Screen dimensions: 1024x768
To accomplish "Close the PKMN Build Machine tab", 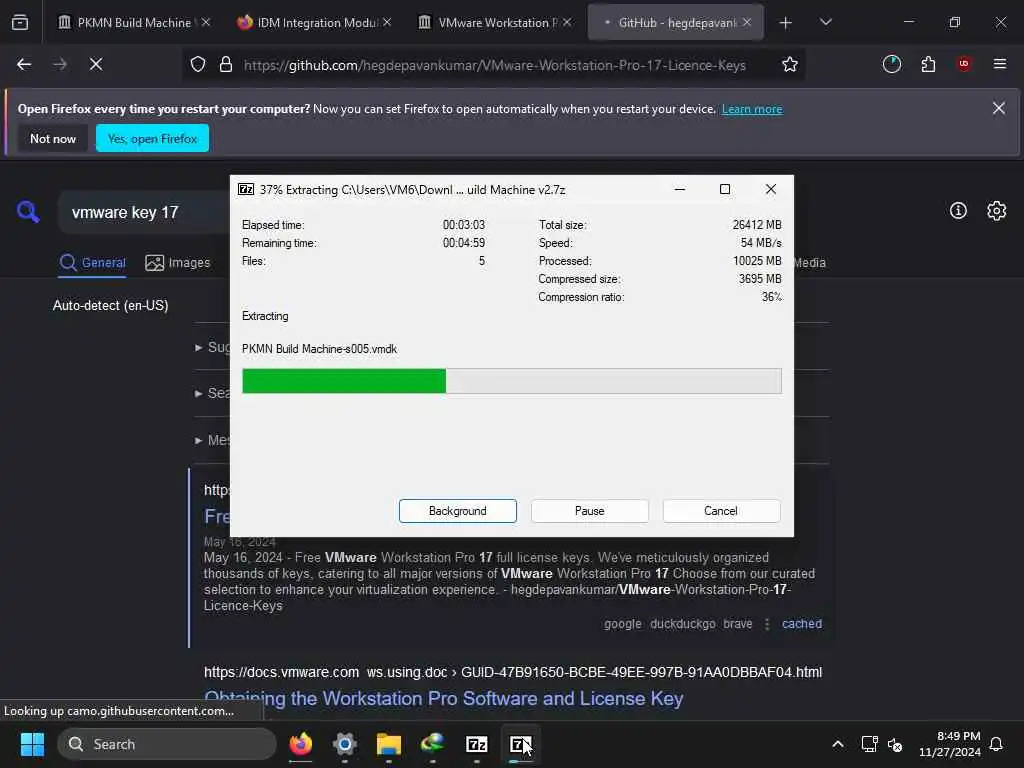I will [x=206, y=22].
